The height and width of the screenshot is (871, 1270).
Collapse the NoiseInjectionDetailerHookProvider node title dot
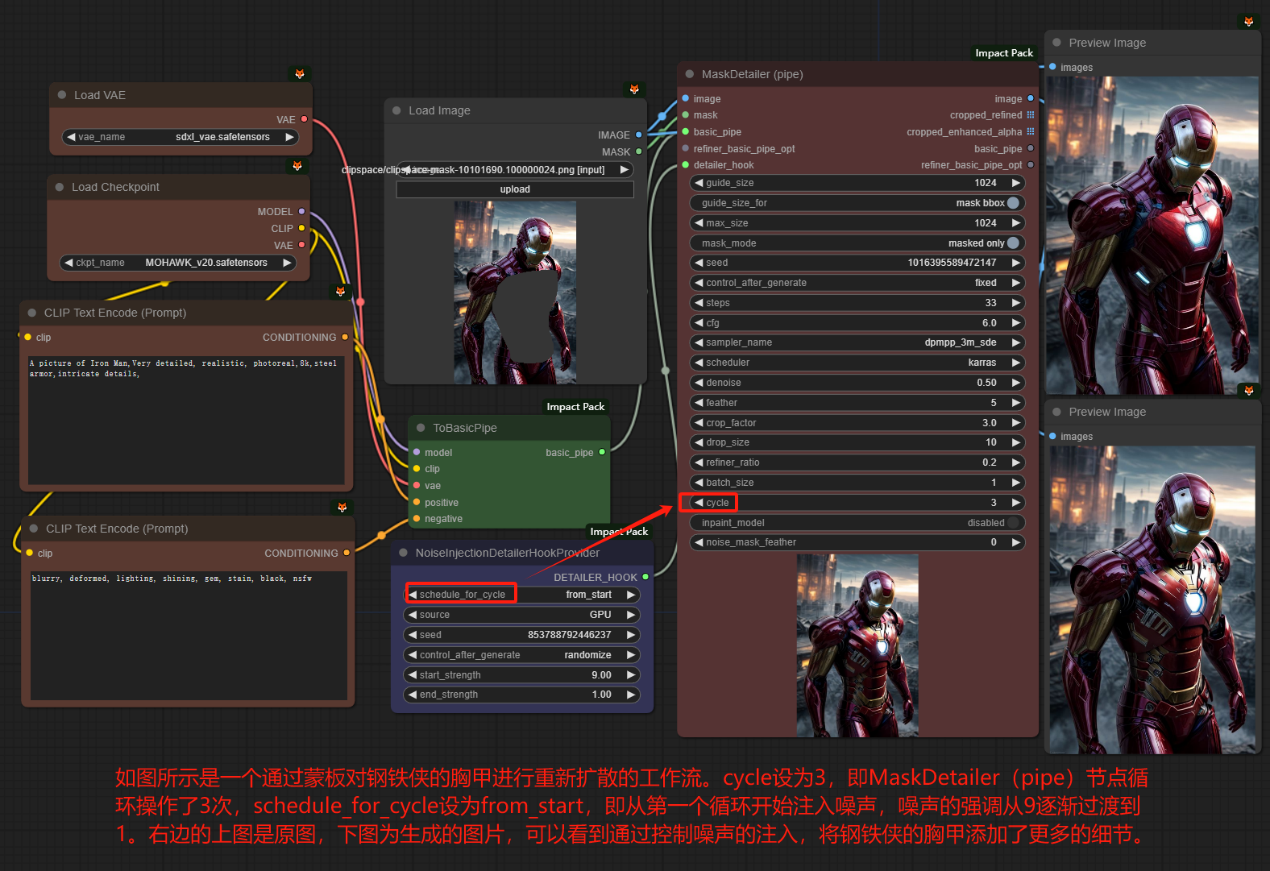click(403, 553)
